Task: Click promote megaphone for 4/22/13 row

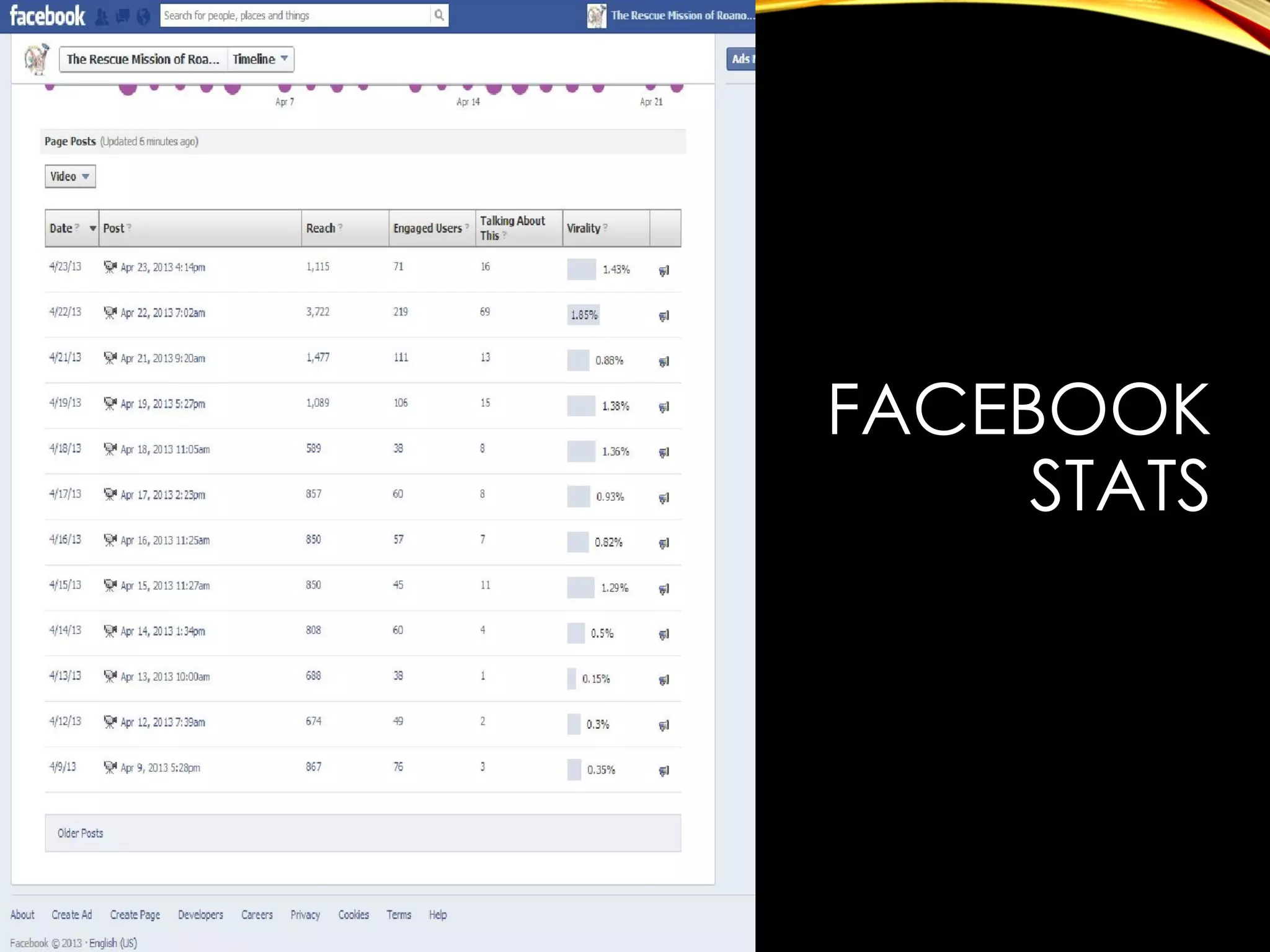Action: [x=664, y=316]
